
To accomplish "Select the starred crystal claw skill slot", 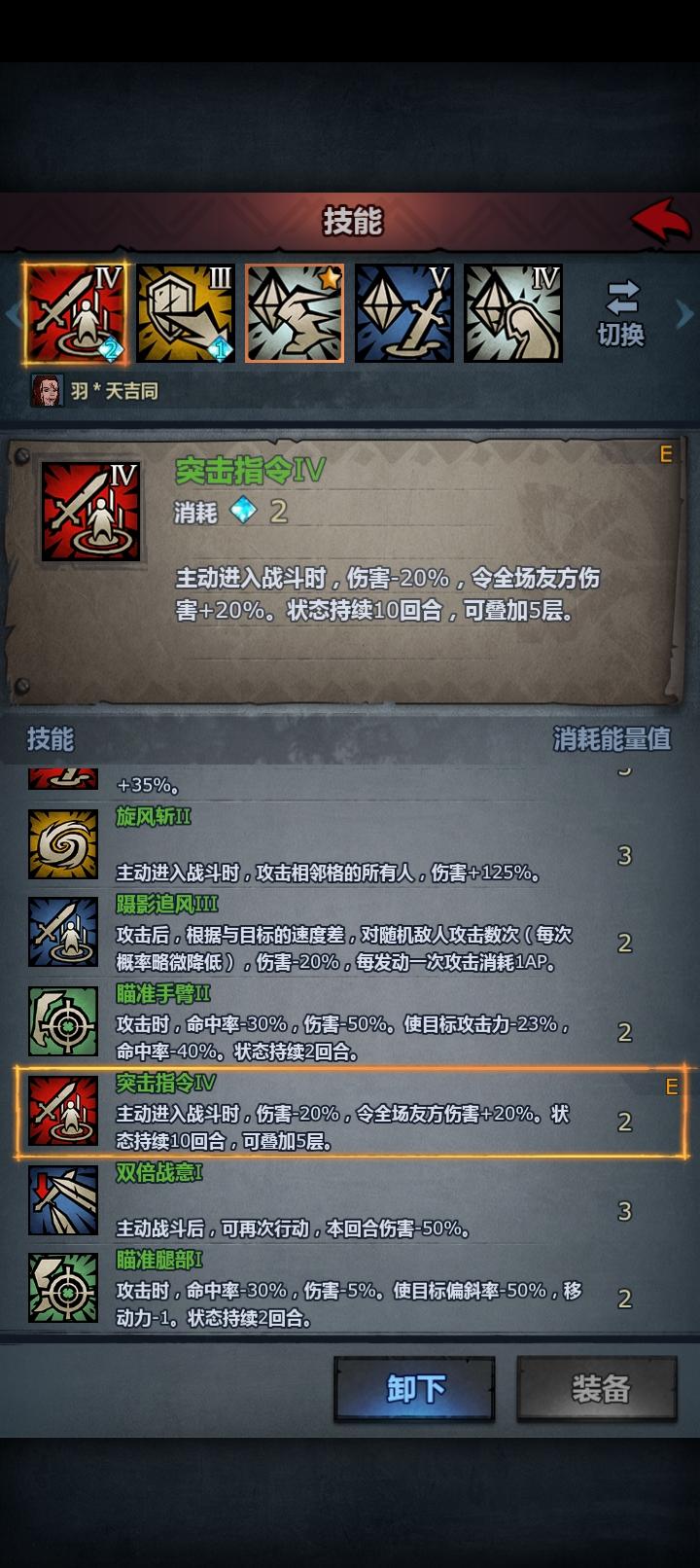I will coord(295,313).
